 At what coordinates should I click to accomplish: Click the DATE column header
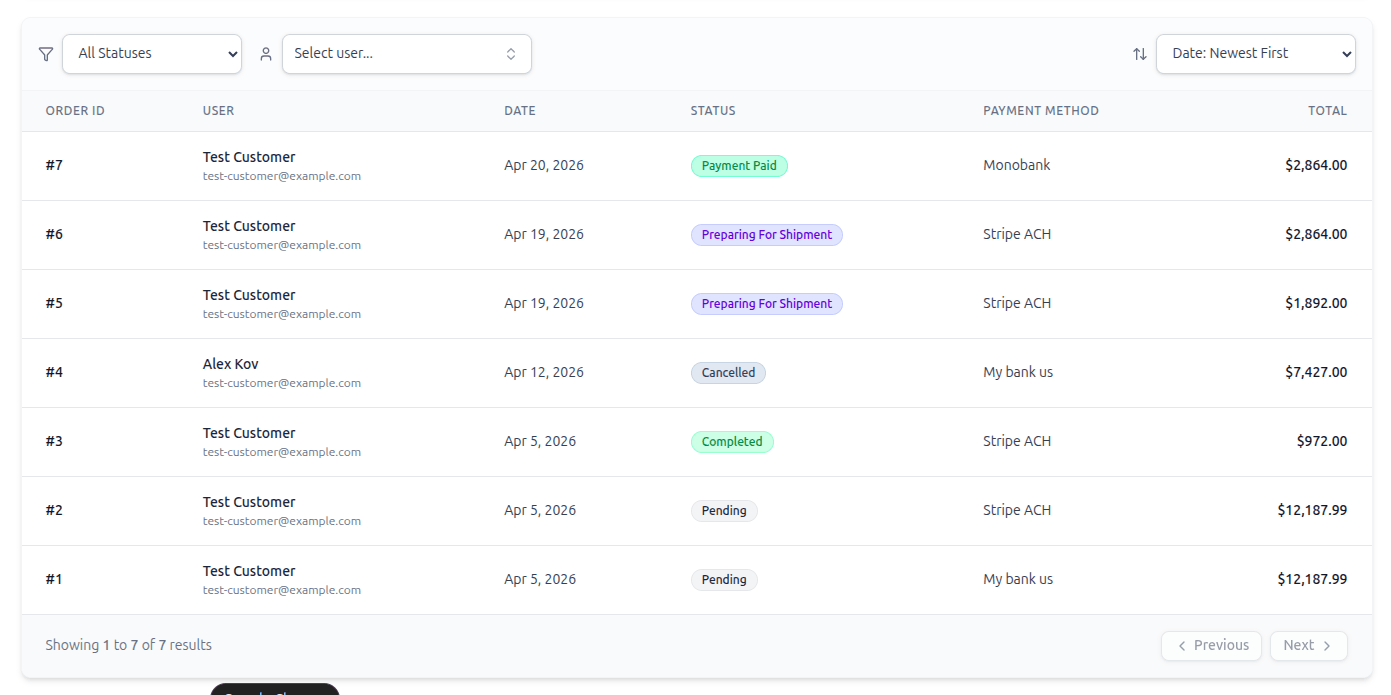tap(520, 111)
